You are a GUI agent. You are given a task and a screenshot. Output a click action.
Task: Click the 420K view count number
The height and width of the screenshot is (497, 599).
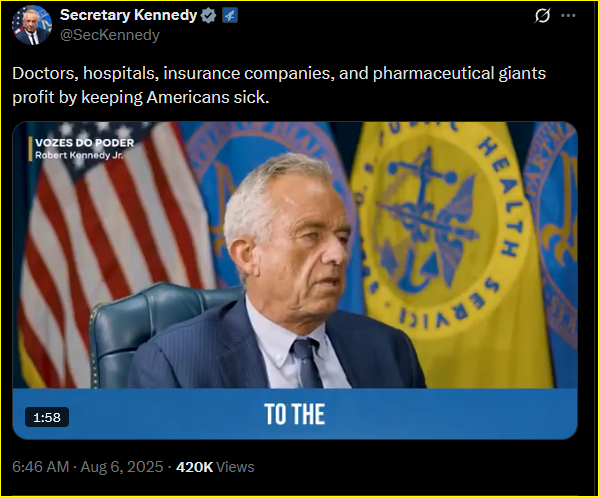click(x=194, y=467)
